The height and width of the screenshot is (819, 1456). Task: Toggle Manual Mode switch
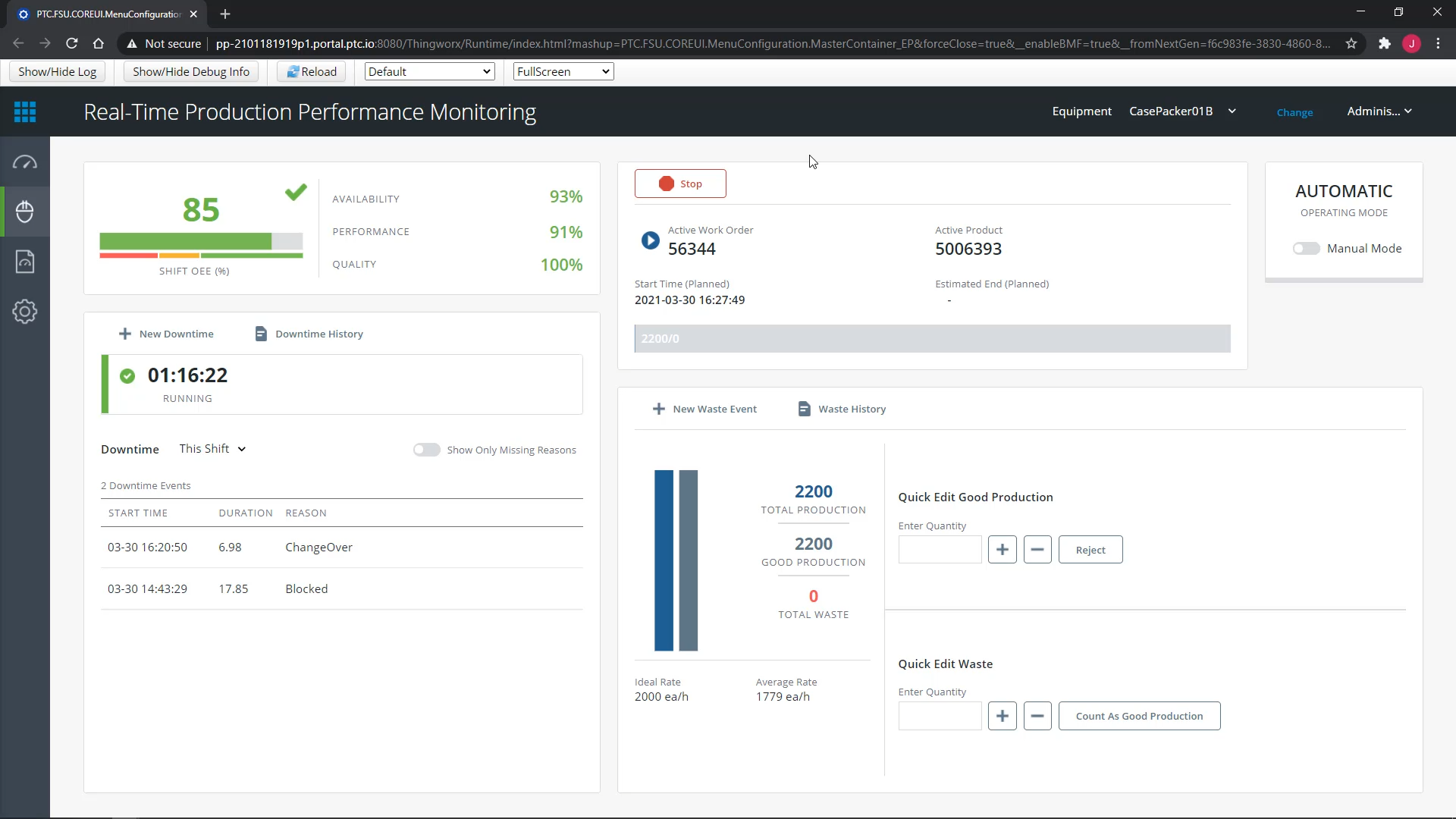[x=1307, y=249]
